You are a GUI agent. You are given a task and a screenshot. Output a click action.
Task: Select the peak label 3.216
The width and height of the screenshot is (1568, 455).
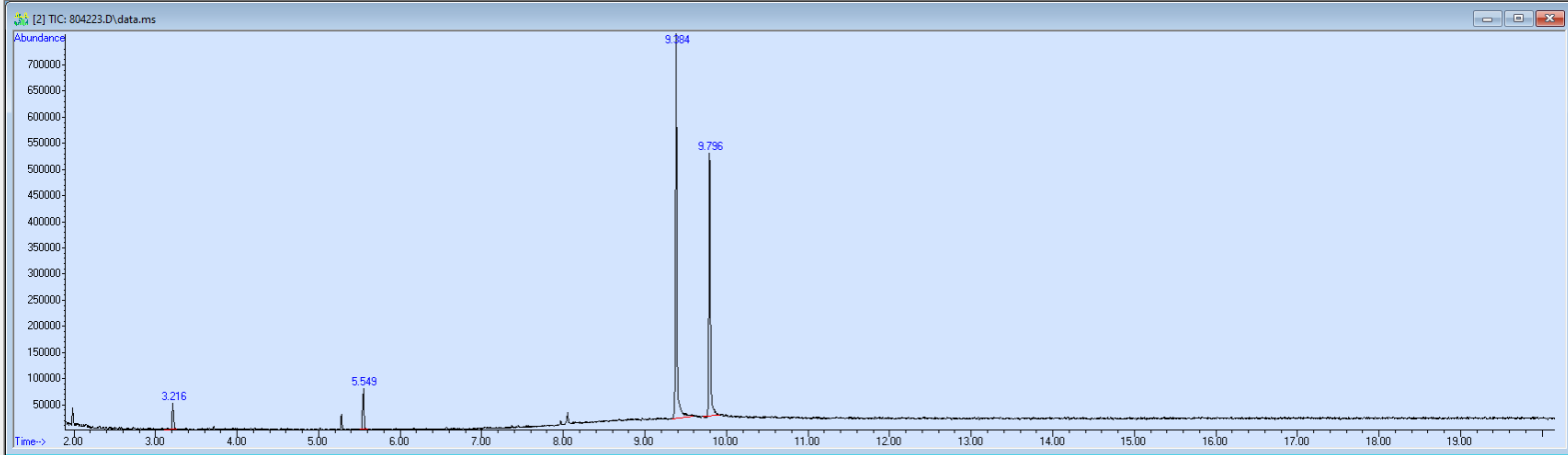tap(174, 397)
